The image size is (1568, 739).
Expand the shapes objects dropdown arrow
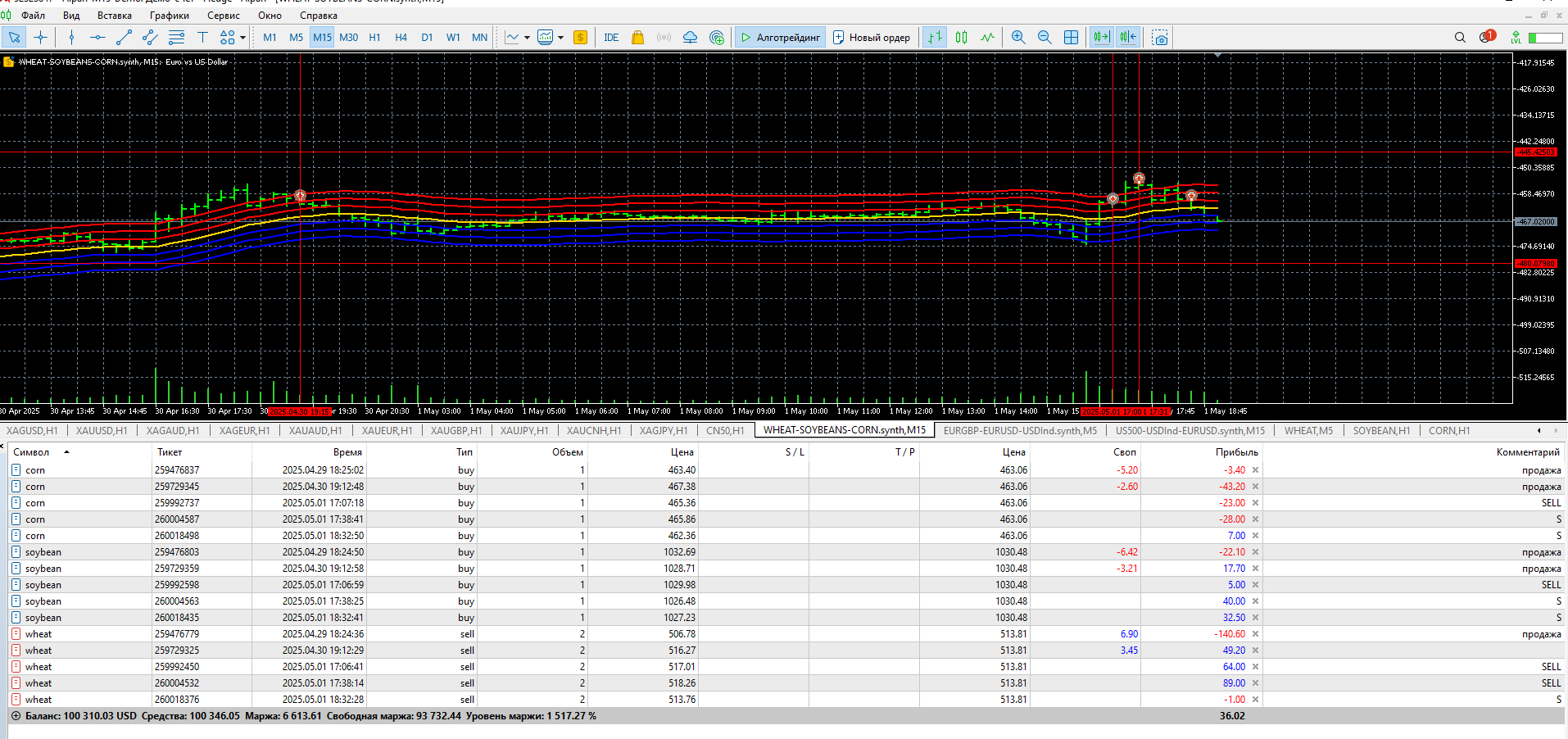coord(242,38)
